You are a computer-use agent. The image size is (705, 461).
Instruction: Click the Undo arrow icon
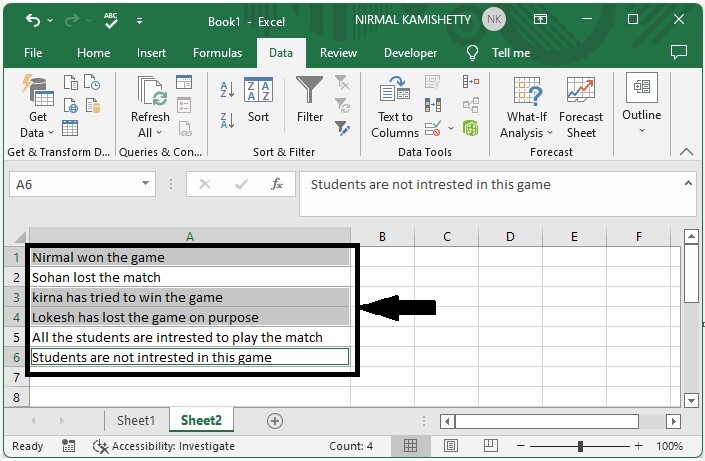click(32, 20)
